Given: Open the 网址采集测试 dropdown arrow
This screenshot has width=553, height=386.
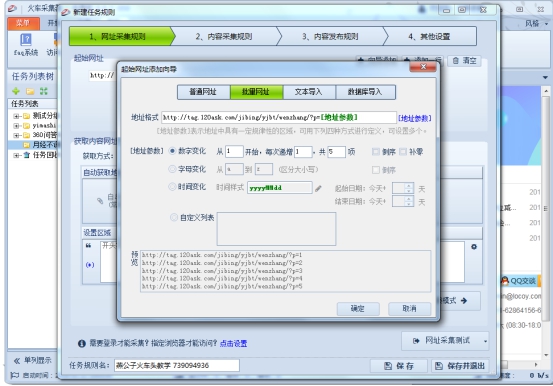Looking at the screenshot, I should point(485,341).
